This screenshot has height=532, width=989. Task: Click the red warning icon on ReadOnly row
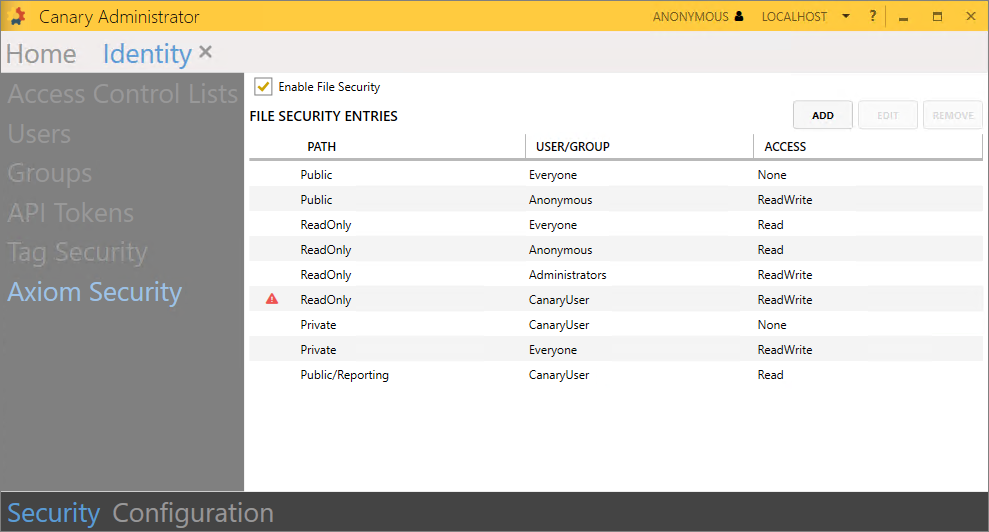click(272, 299)
